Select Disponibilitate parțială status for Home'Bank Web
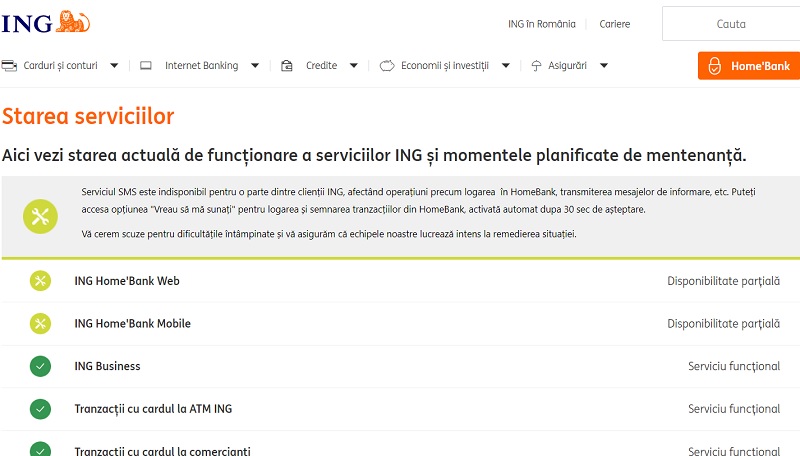Screen dimensions: 800x456 (x=723, y=281)
